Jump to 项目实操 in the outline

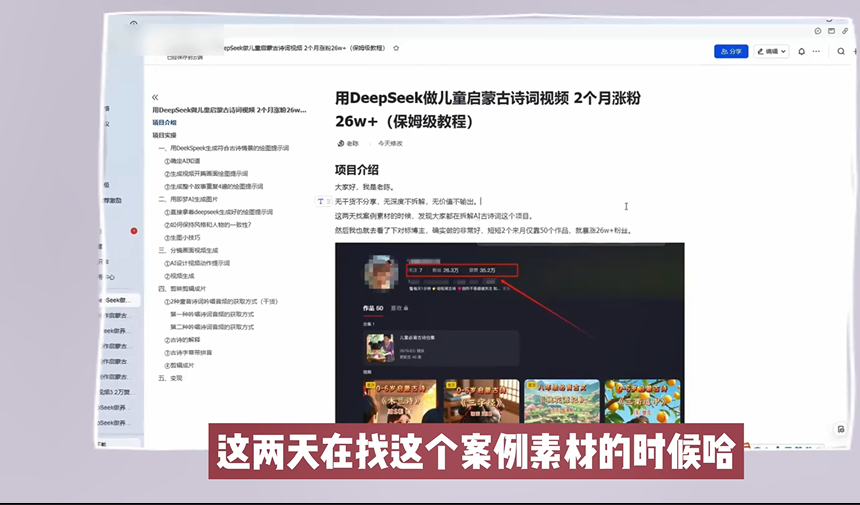tap(165, 135)
